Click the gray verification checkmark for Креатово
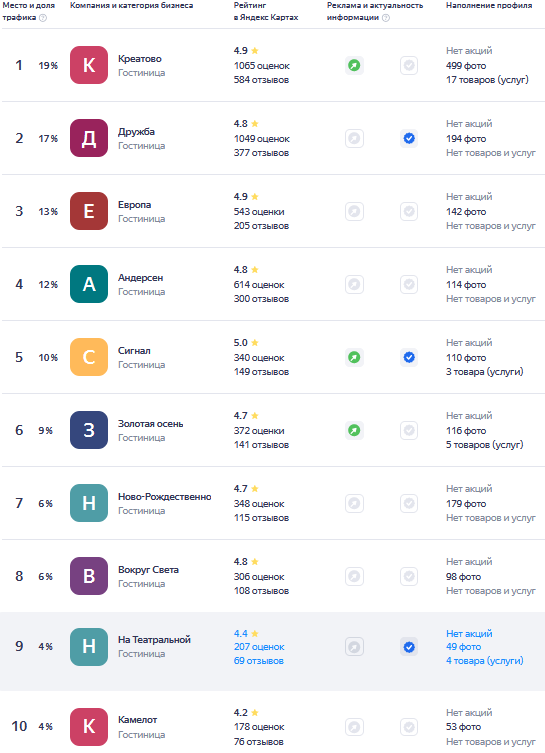This screenshot has height=753, width=545. click(x=409, y=65)
